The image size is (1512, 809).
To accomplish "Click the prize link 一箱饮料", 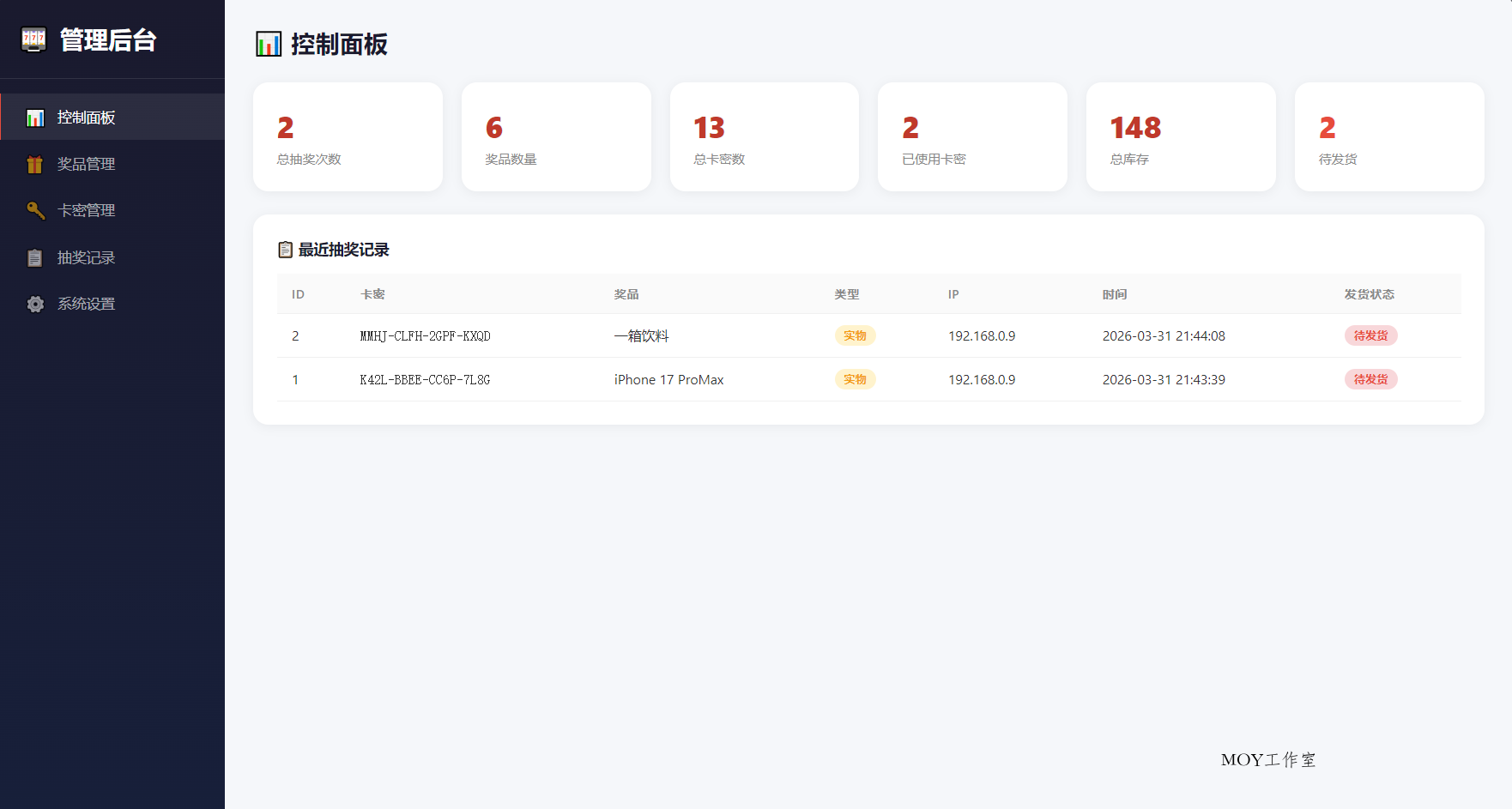I will click(x=641, y=335).
